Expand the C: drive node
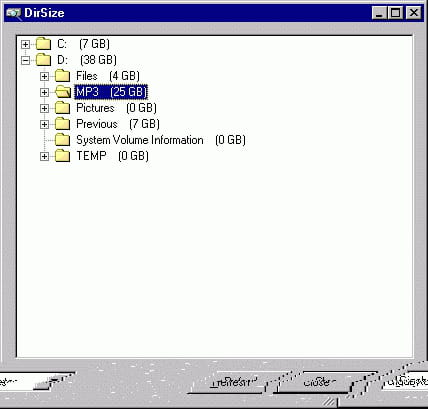428x409 pixels. click(25, 44)
